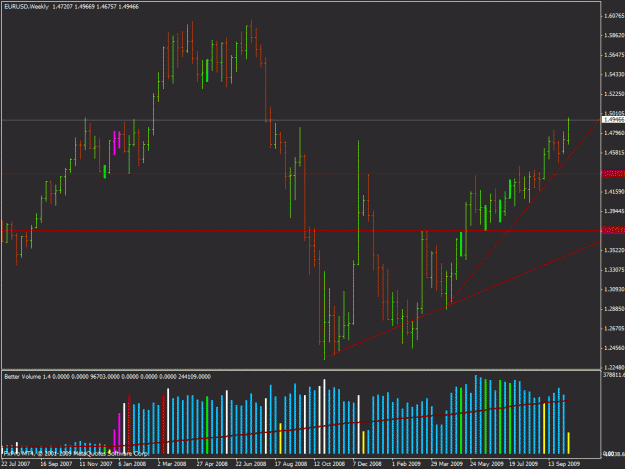The height and width of the screenshot is (469, 625).
Task: Select the shallow red rising trendline
Action: [462, 300]
